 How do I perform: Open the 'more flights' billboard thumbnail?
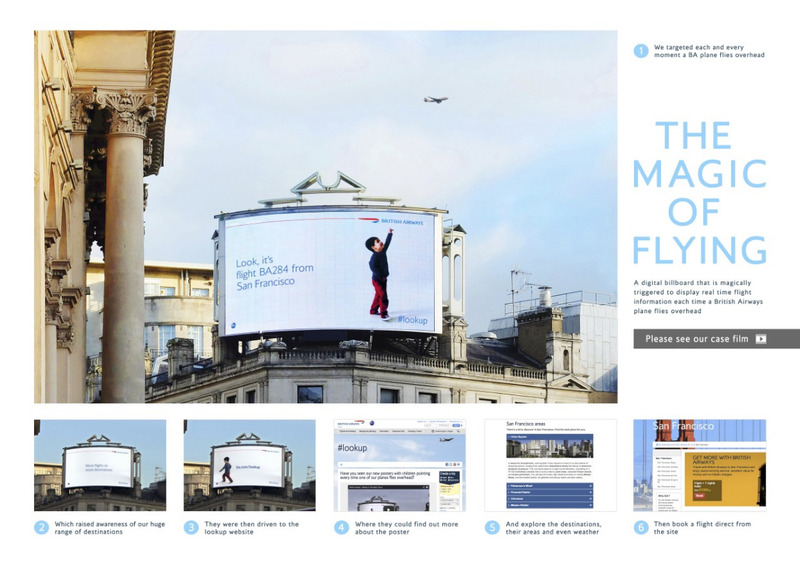[x=100, y=465]
